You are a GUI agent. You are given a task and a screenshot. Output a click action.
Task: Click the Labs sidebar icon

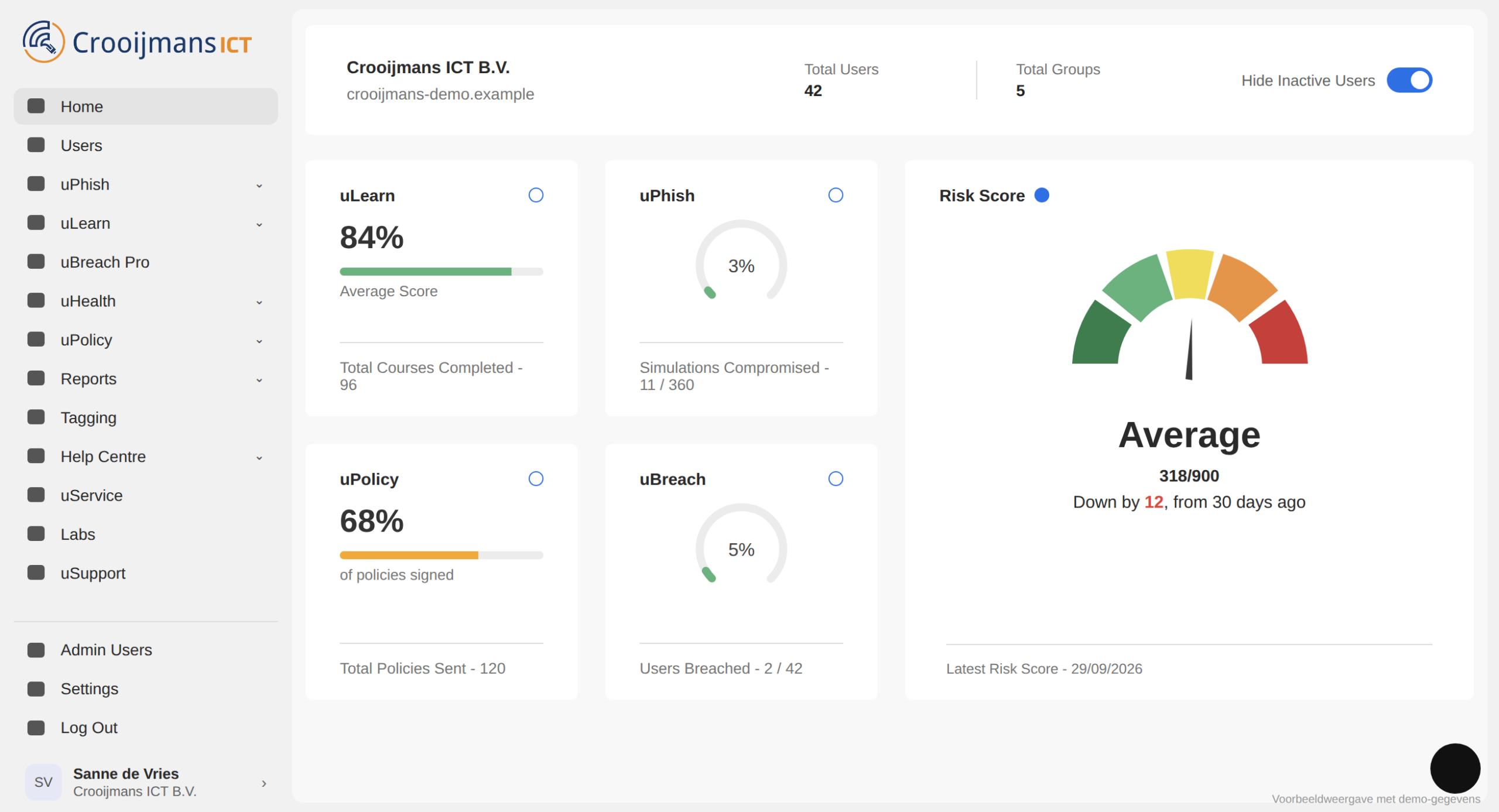click(36, 534)
